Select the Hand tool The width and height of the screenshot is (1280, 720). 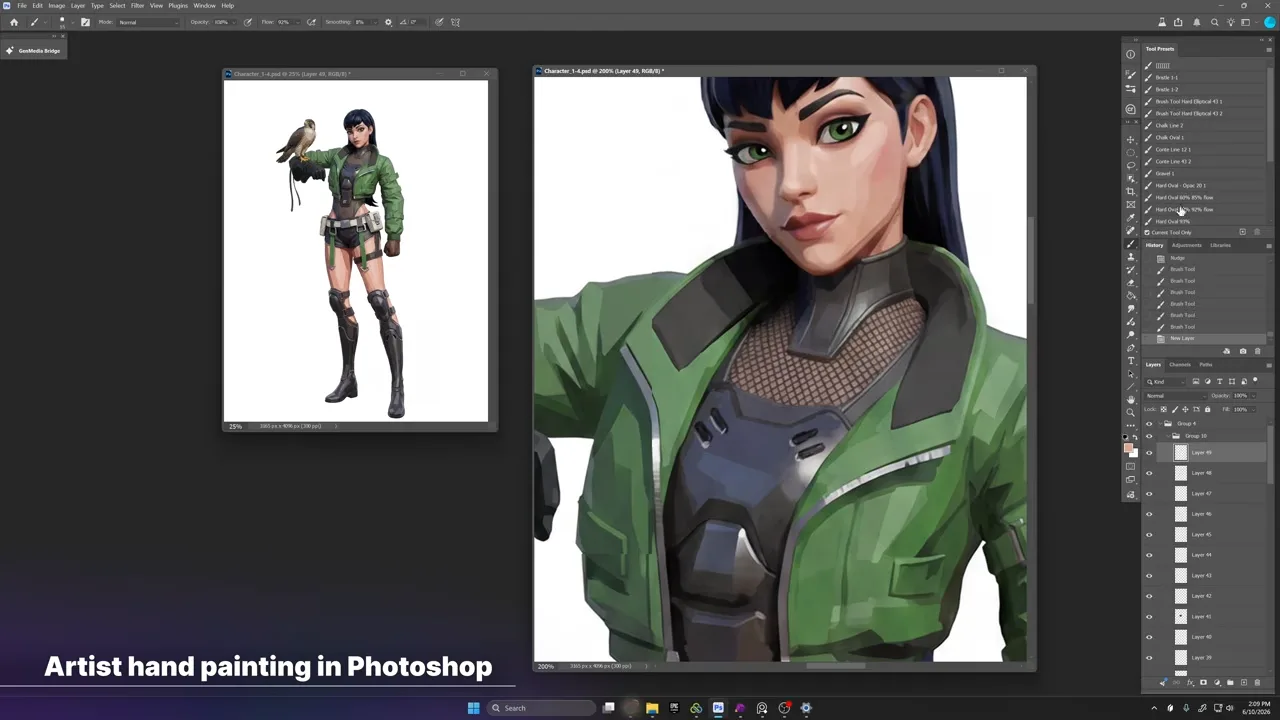[1131, 399]
